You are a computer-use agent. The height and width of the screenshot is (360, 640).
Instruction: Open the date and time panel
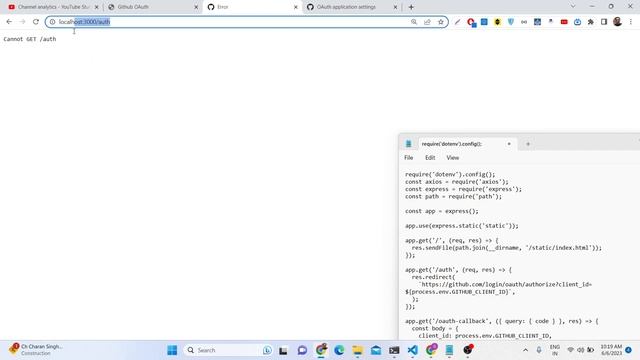tap(611, 350)
